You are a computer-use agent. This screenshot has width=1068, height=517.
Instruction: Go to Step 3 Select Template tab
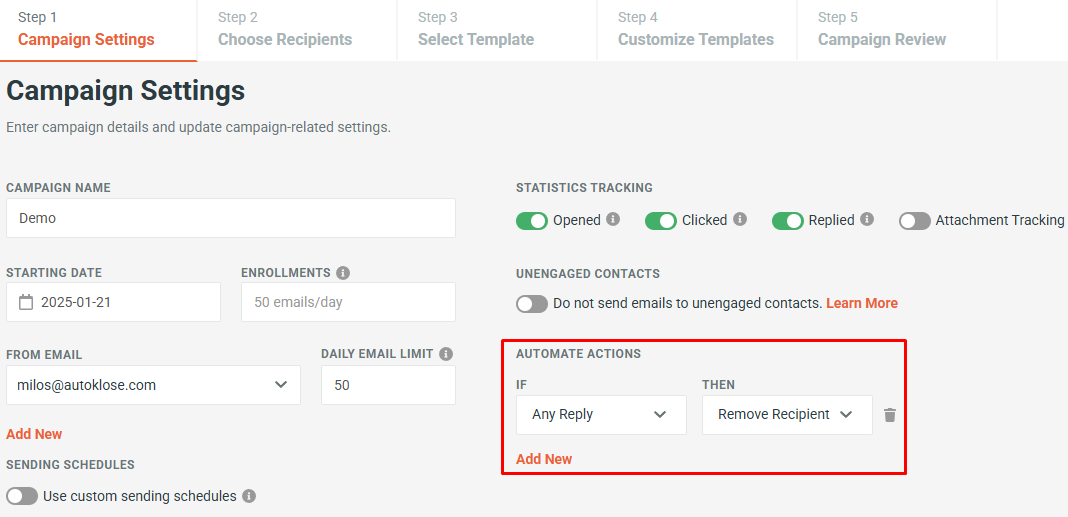pyautogui.click(x=497, y=30)
